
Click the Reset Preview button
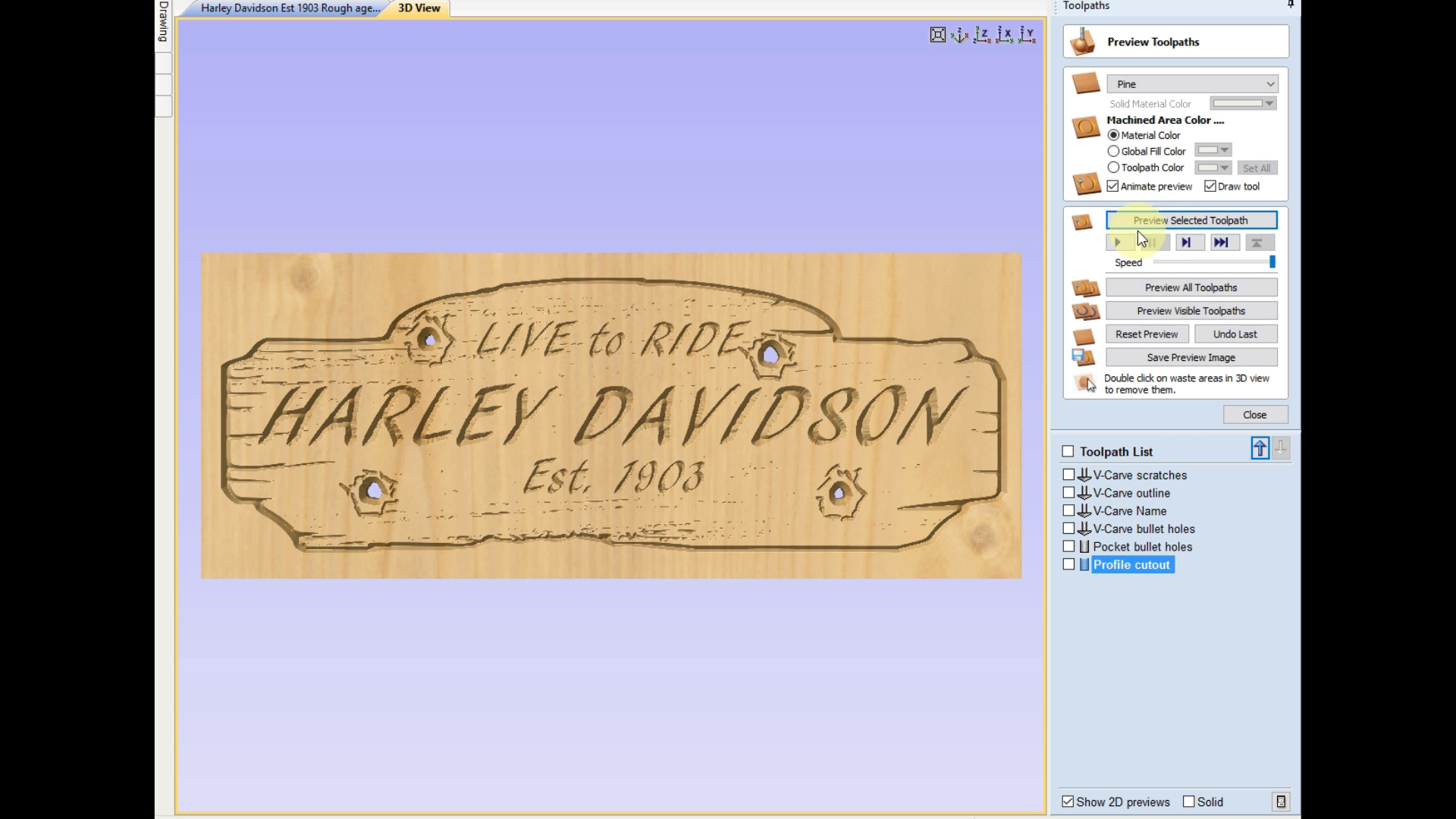1147,334
